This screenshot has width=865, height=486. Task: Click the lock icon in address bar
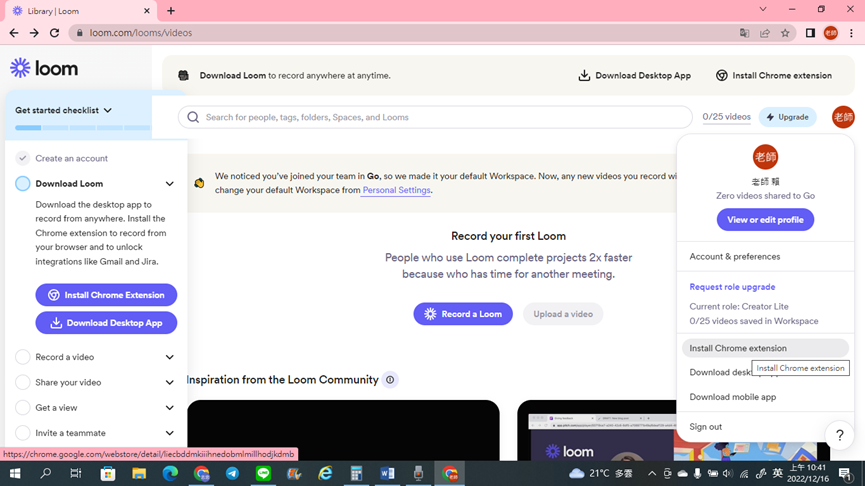point(79,33)
